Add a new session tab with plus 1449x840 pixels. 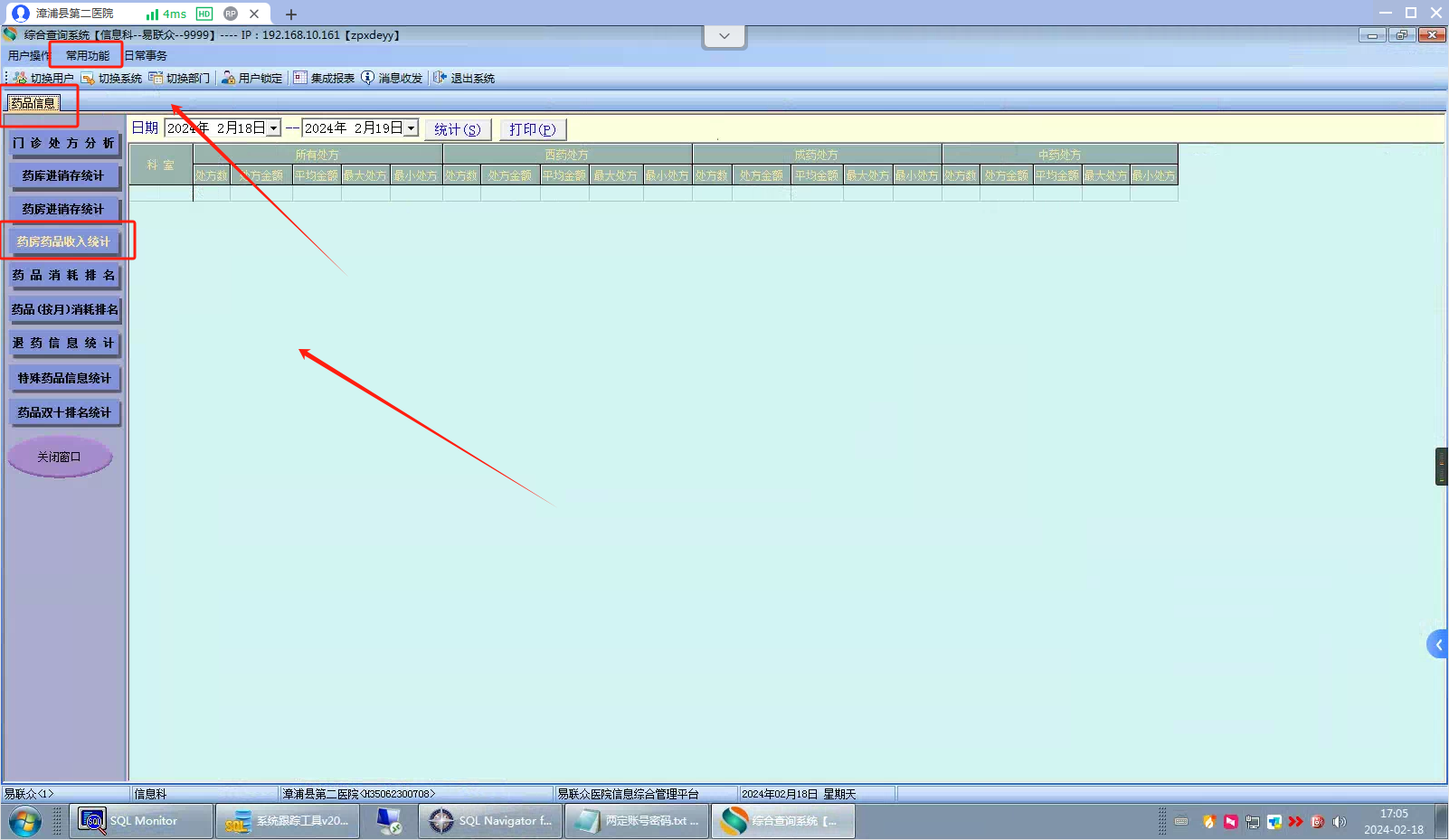(x=291, y=14)
